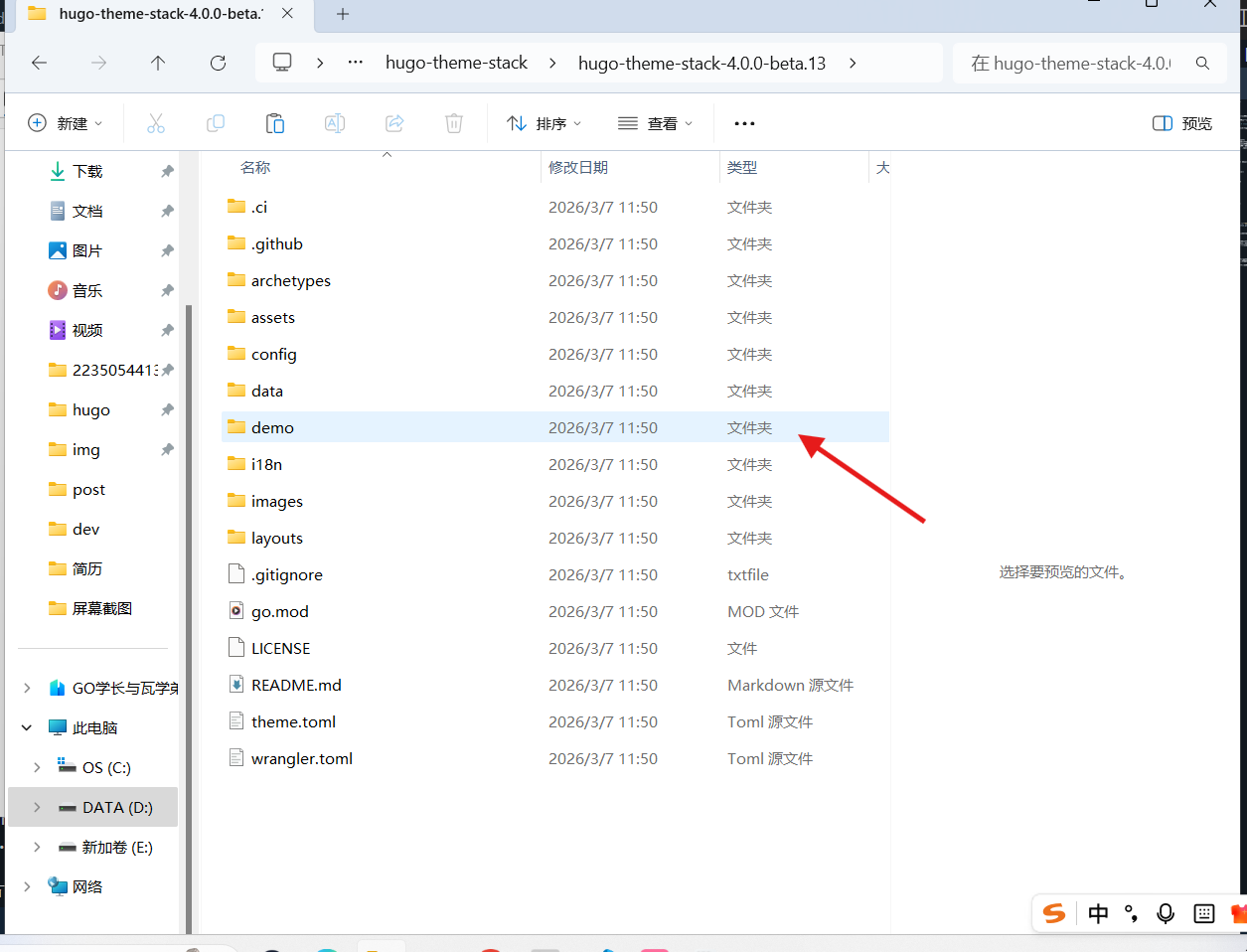Open the 新建 dropdown menu

66,123
